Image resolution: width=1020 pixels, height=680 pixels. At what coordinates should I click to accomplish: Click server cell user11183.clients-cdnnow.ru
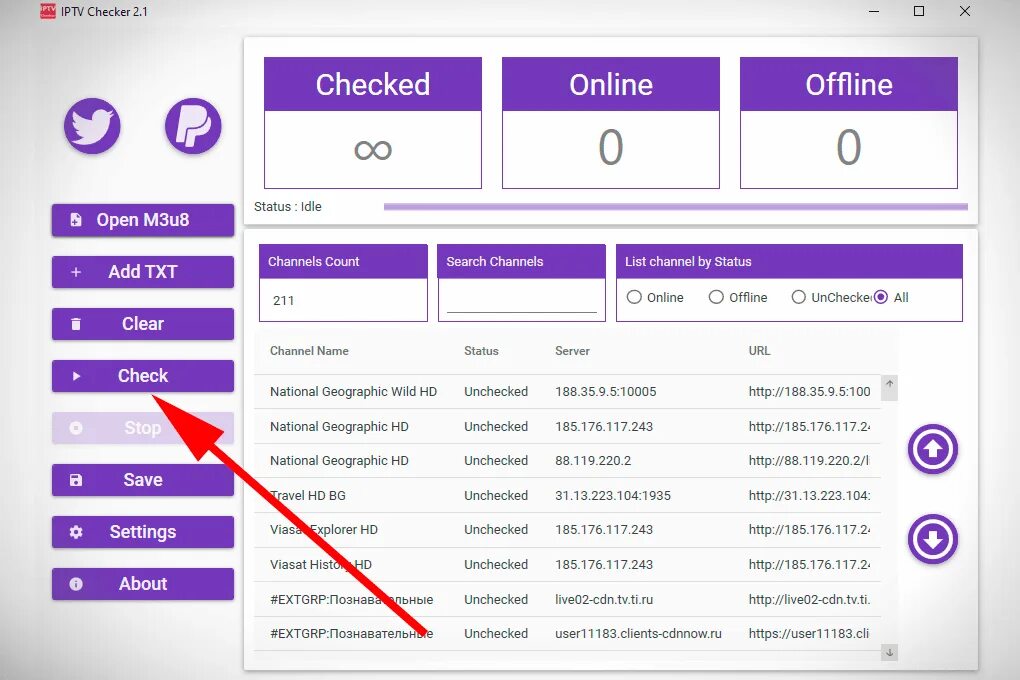(x=638, y=634)
